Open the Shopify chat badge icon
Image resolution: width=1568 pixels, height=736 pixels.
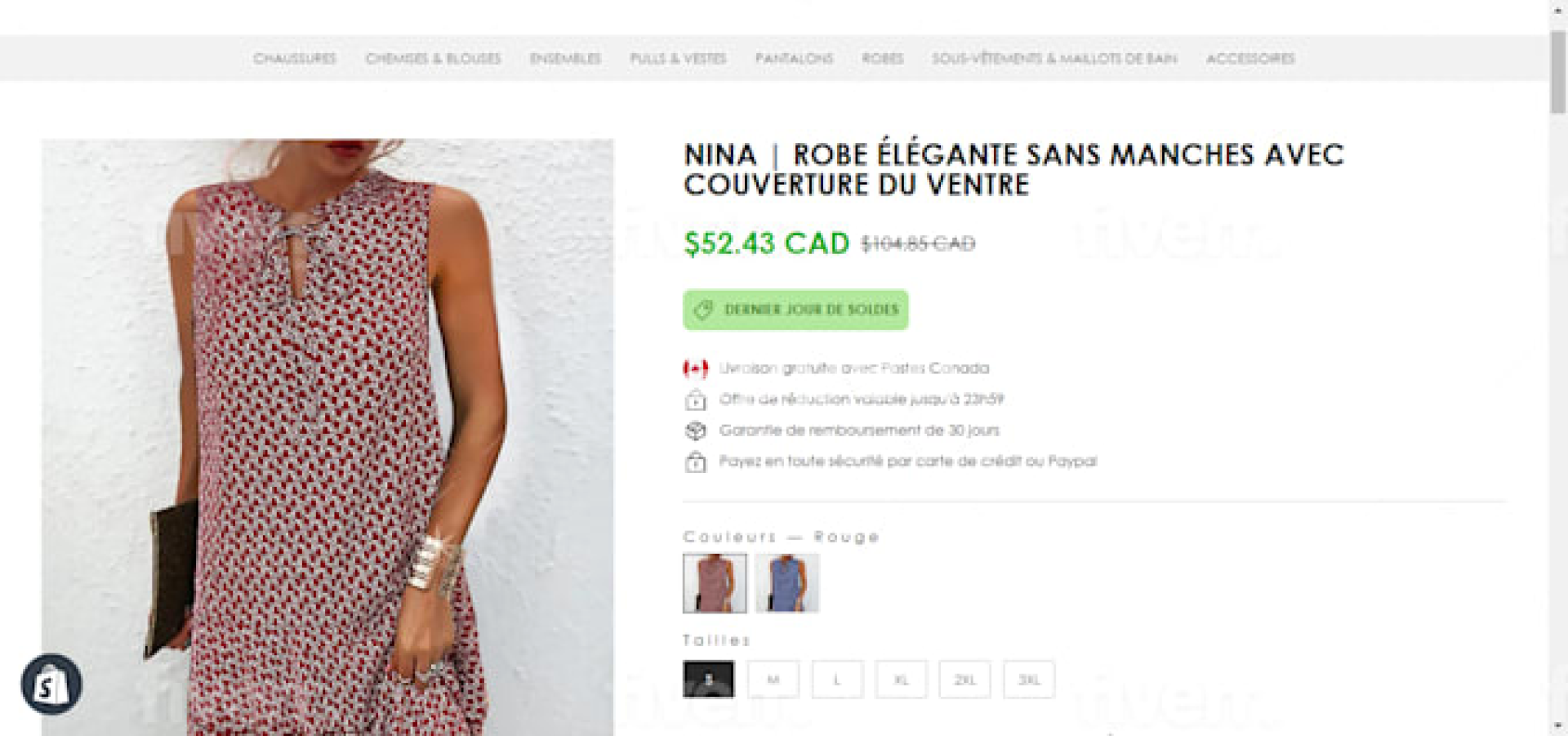click(51, 685)
